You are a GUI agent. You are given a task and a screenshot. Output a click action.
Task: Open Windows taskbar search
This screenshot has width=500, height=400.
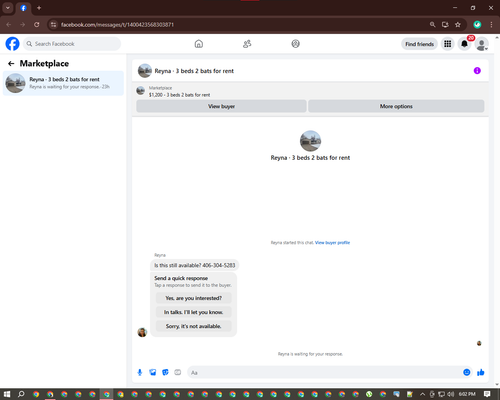click(x=21, y=394)
